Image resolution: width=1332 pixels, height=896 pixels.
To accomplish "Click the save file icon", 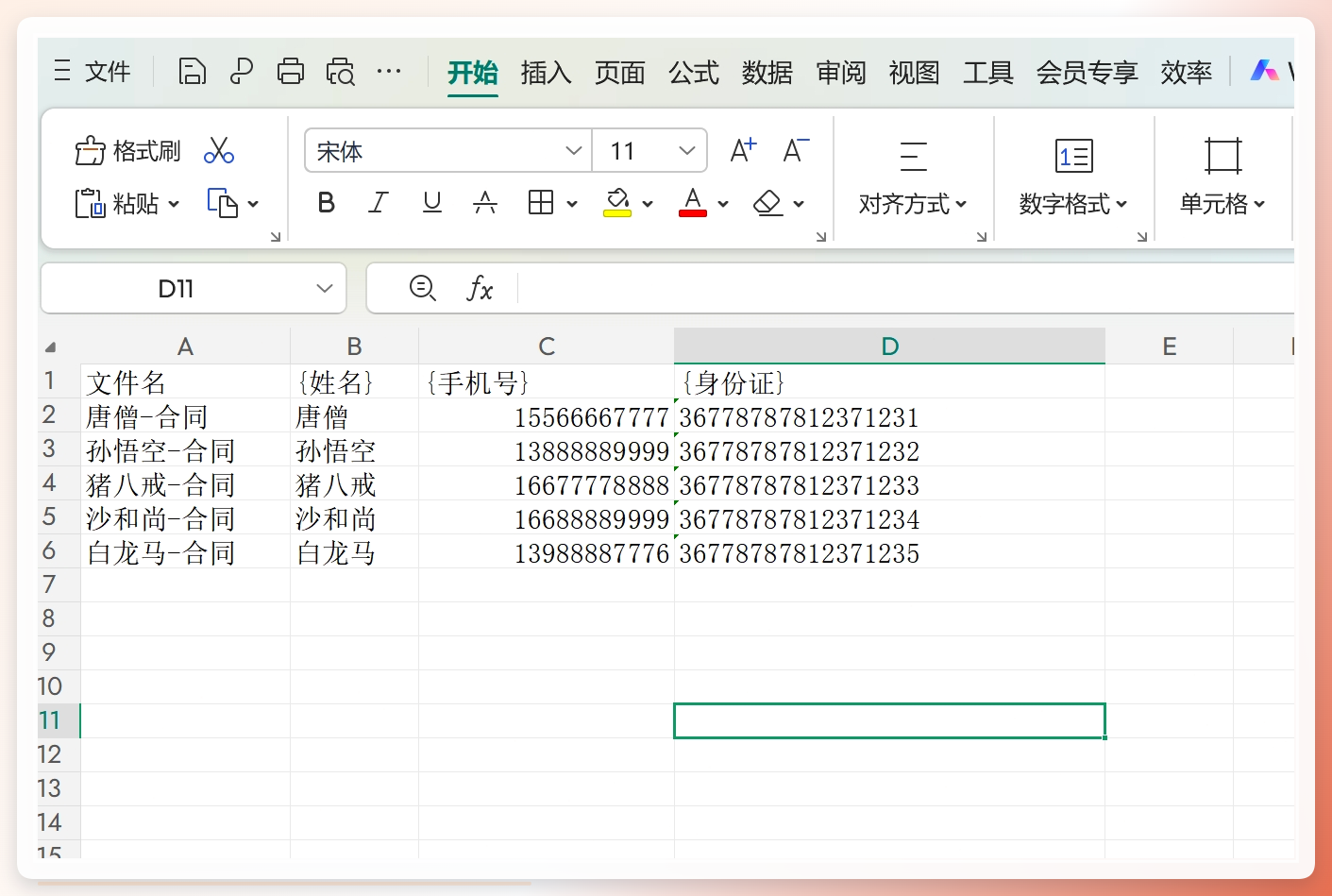I will [x=193, y=72].
